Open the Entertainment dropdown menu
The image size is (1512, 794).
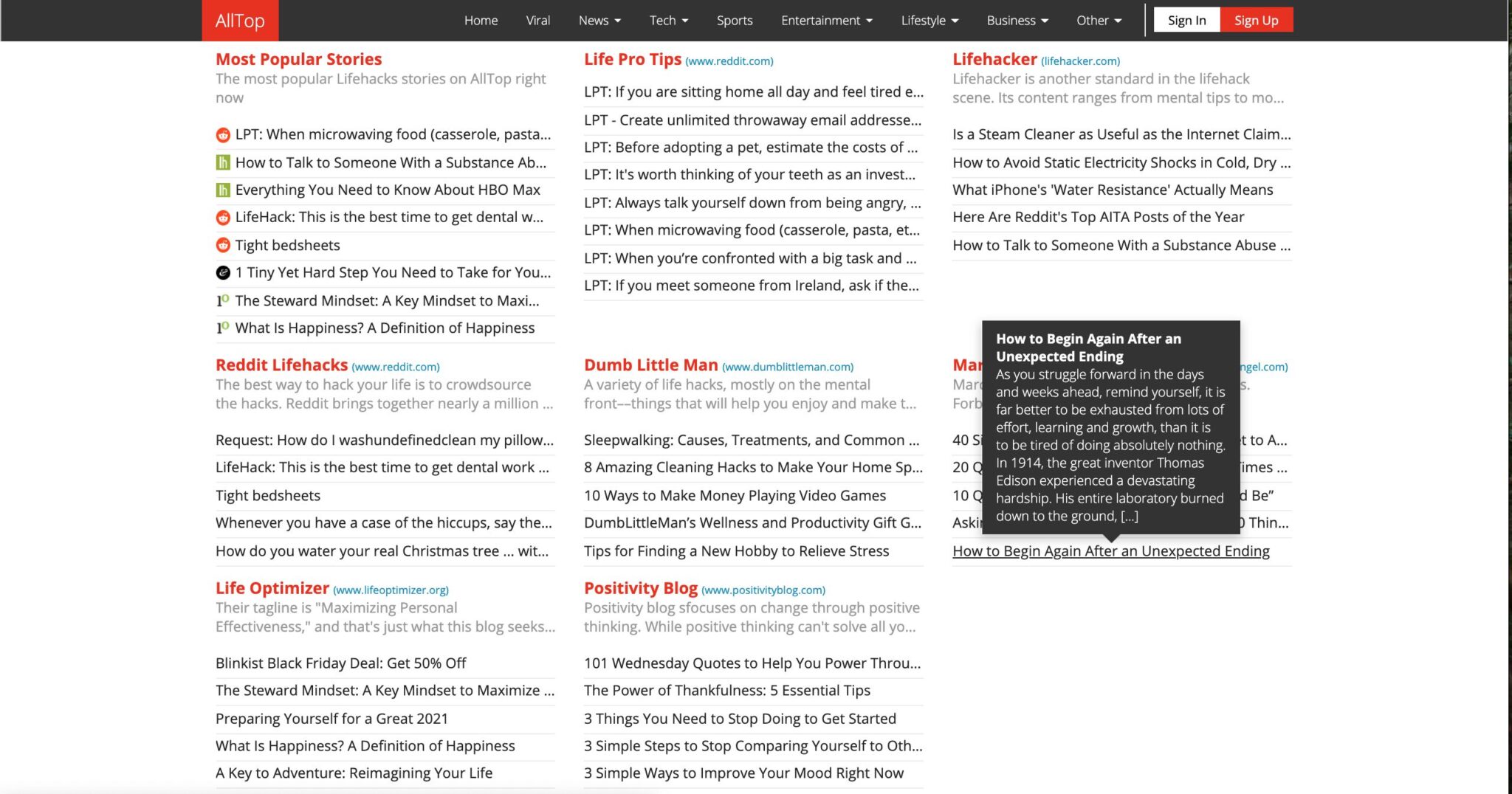[x=827, y=21]
